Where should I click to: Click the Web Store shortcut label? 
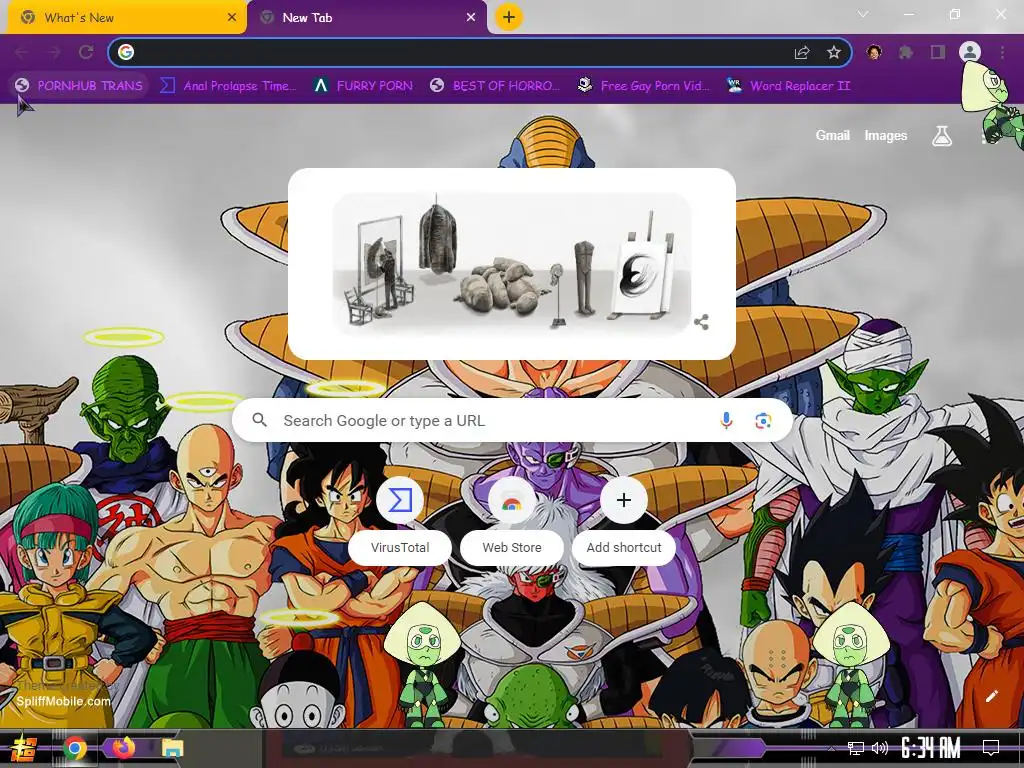(511, 547)
